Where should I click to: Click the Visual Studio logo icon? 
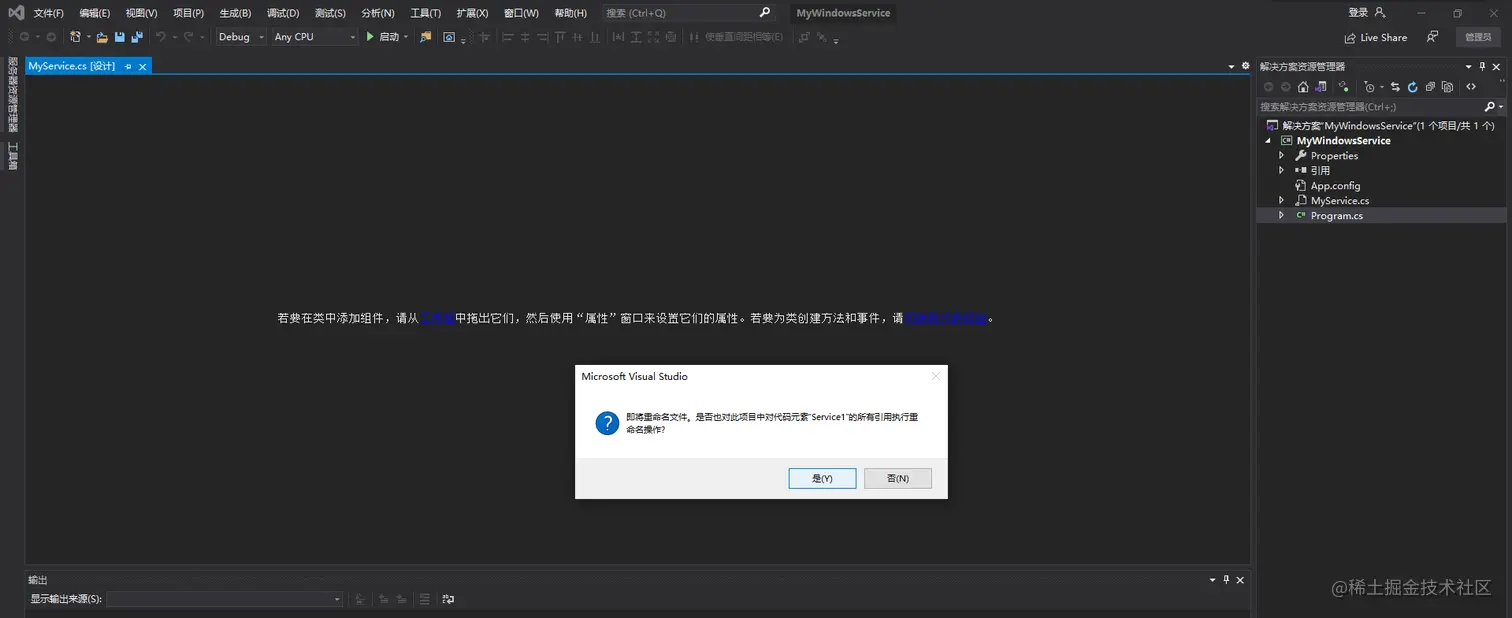click(x=16, y=13)
